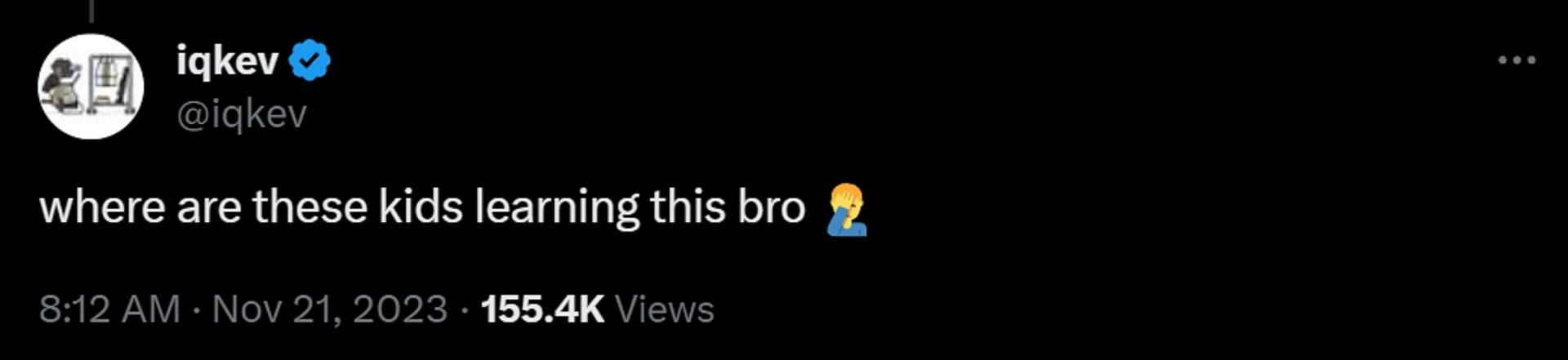
Task: Open the three-dot More options menu
Action: [x=1517, y=60]
